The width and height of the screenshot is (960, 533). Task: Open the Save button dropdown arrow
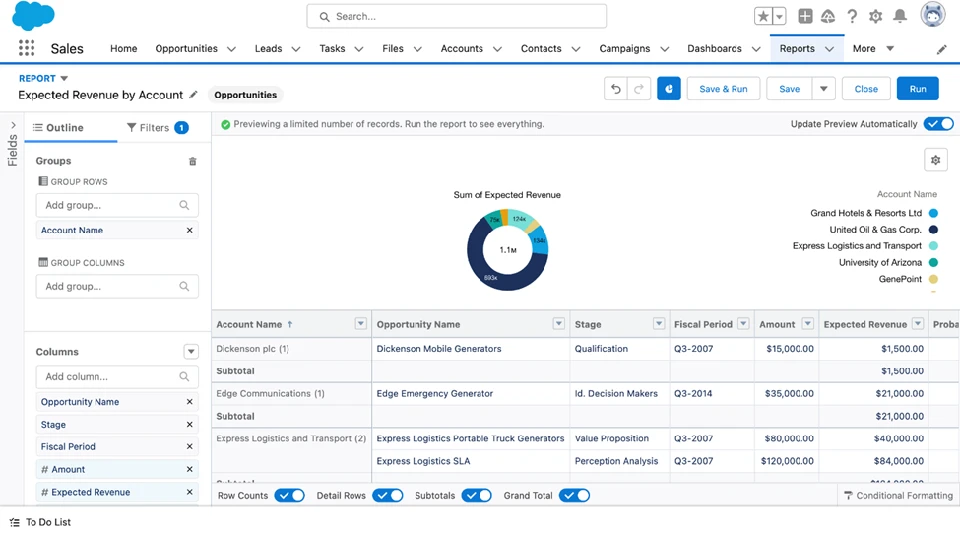pos(823,89)
